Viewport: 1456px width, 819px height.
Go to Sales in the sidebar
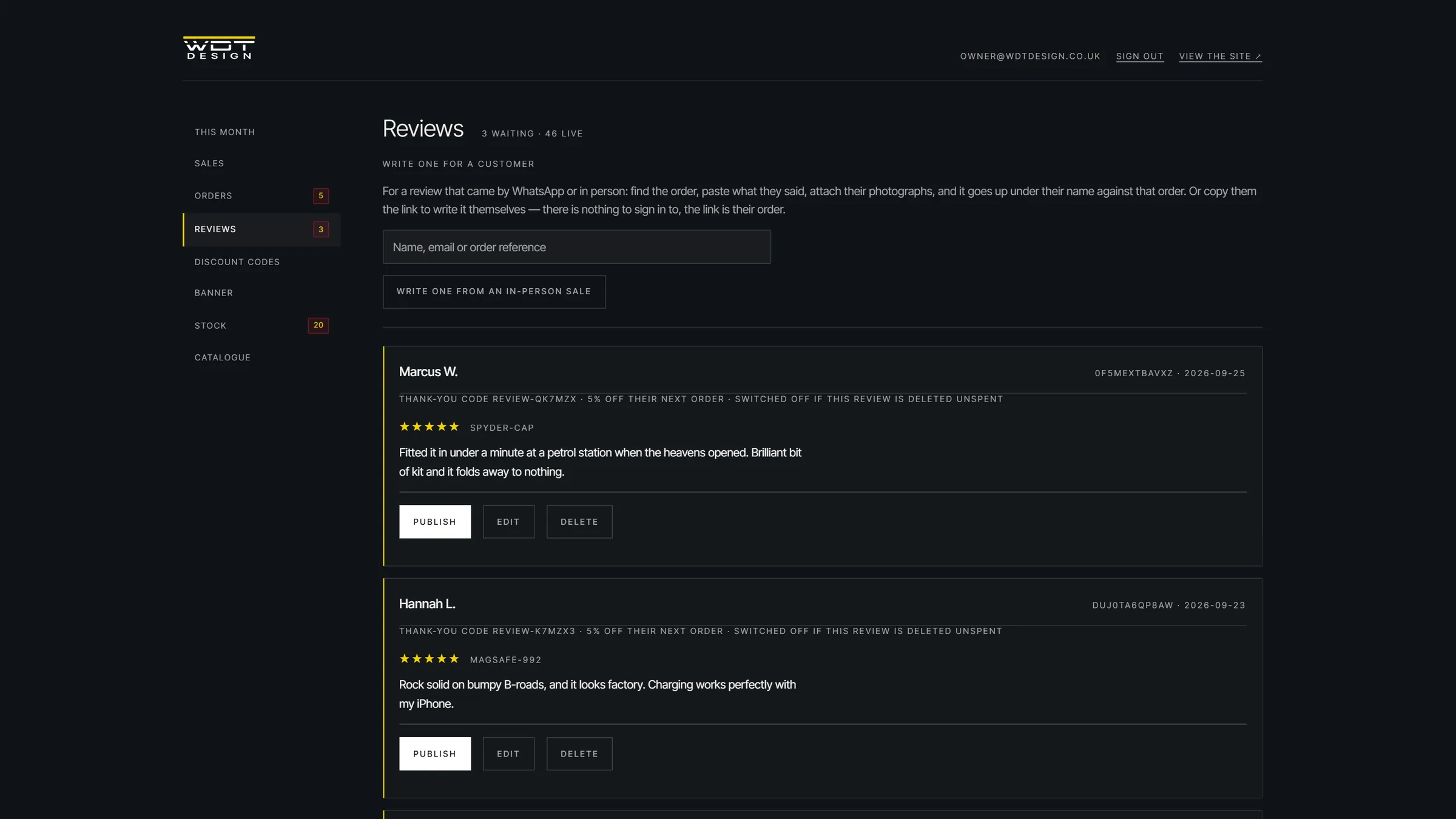coord(261,163)
